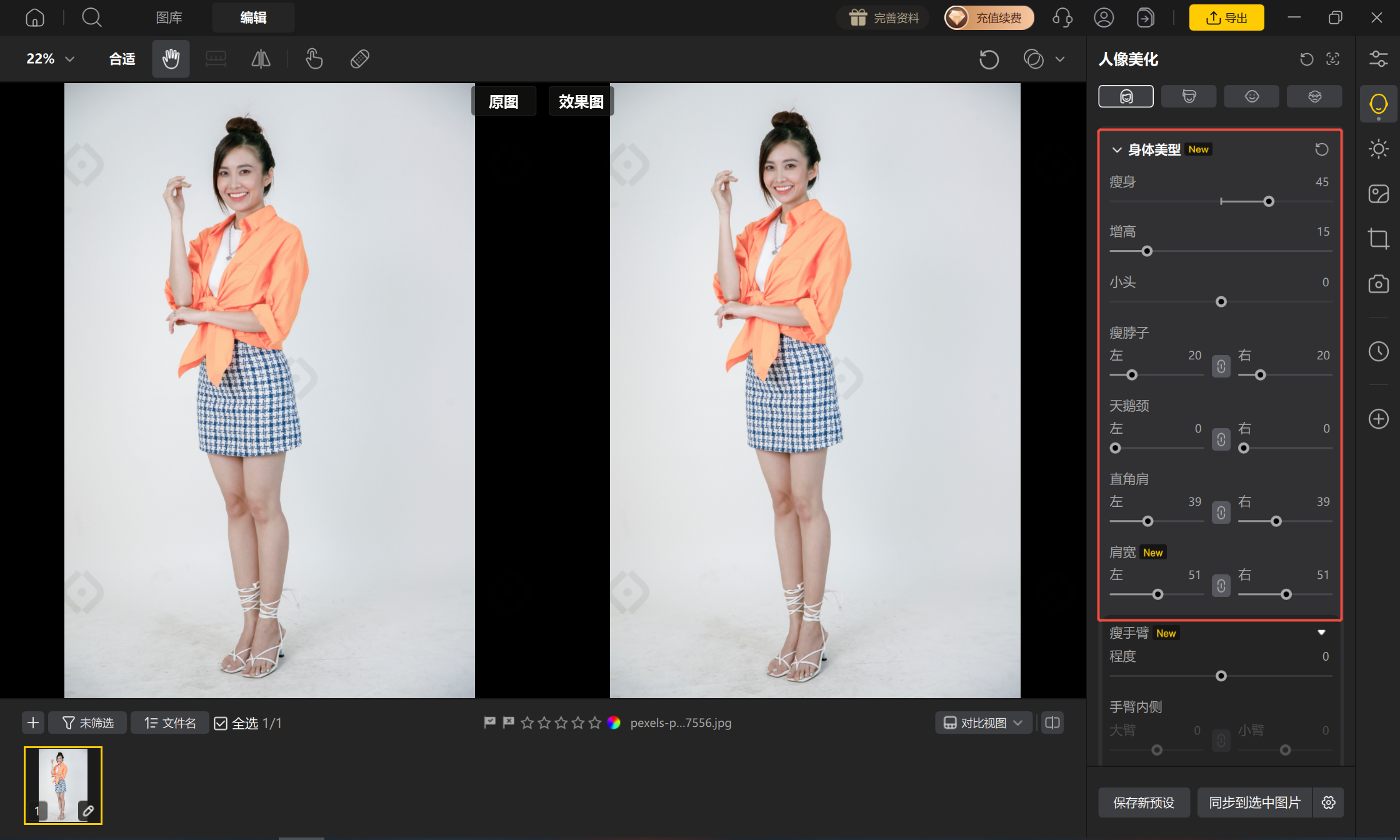Adjust the 小头 slider handle

(1221, 302)
